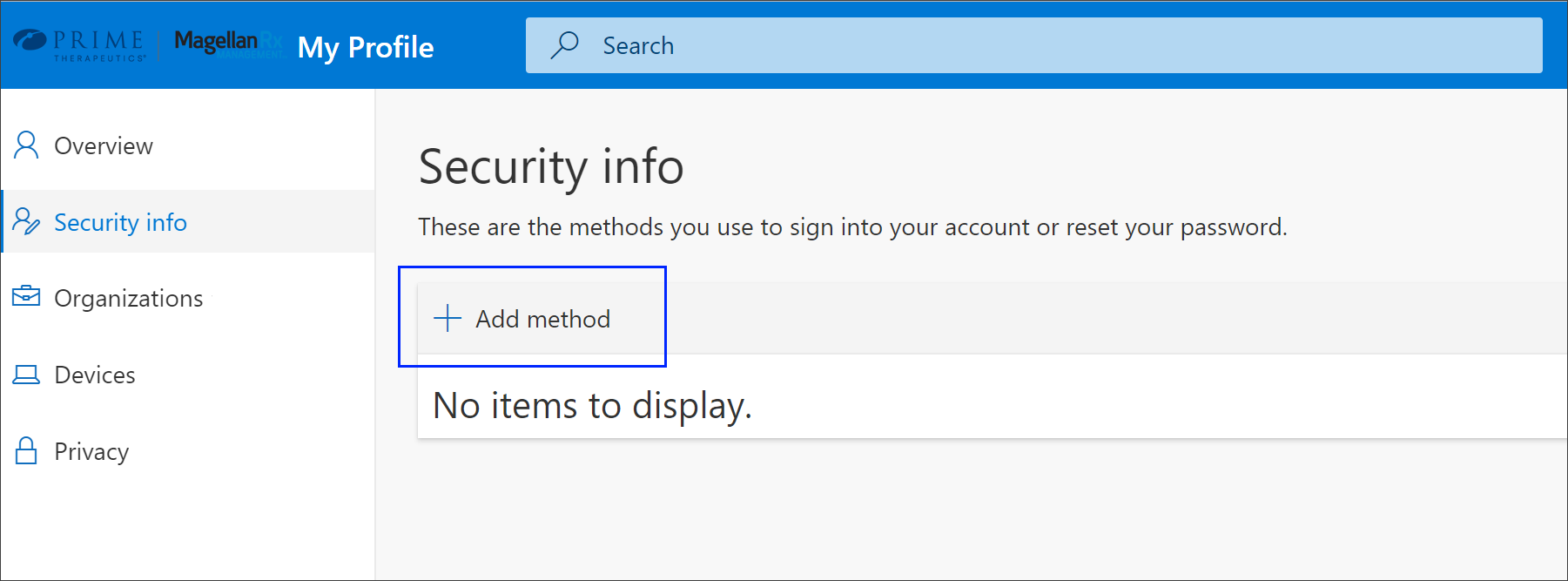
Task: Click the Security info page heading
Action: click(x=551, y=166)
